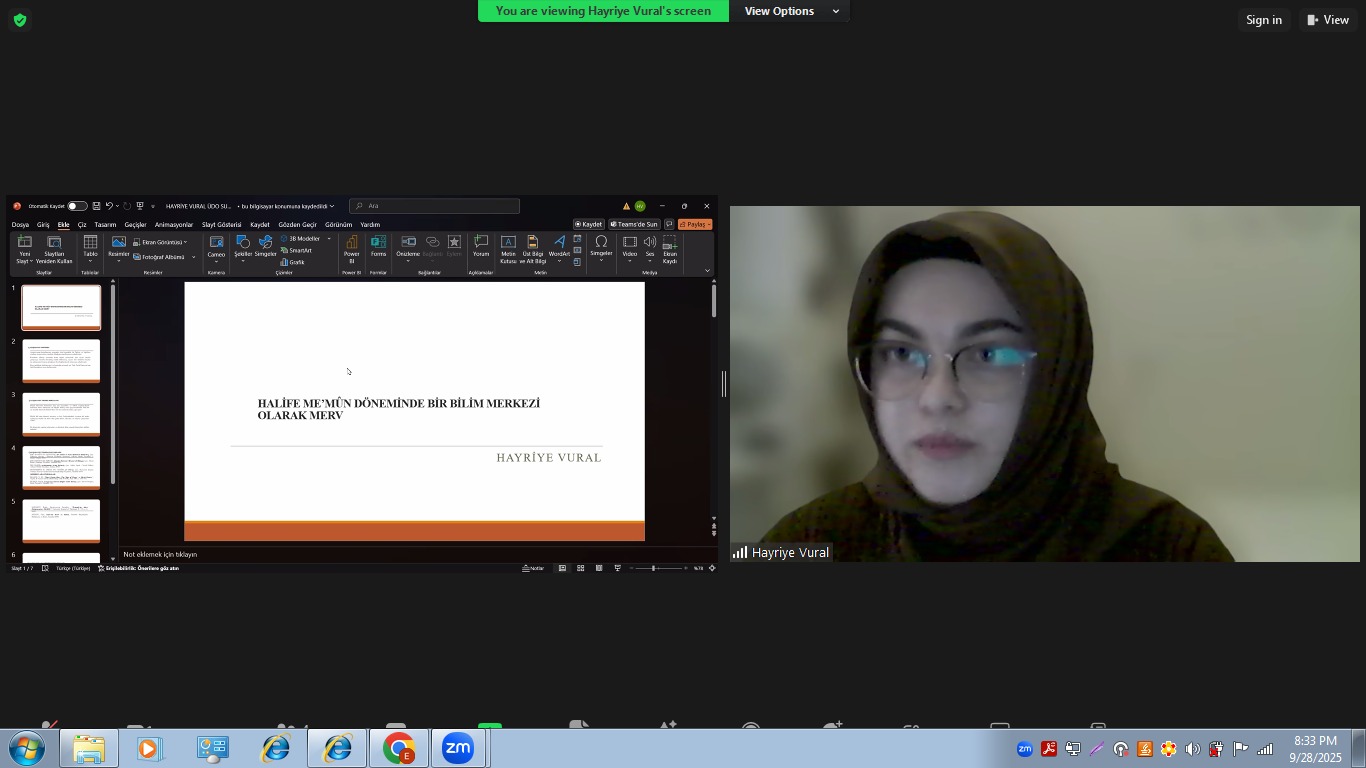The image size is (1366, 768).
Task: Open the Tasarım ribbon tab
Action: pyautogui.click(x=105, y=225)
